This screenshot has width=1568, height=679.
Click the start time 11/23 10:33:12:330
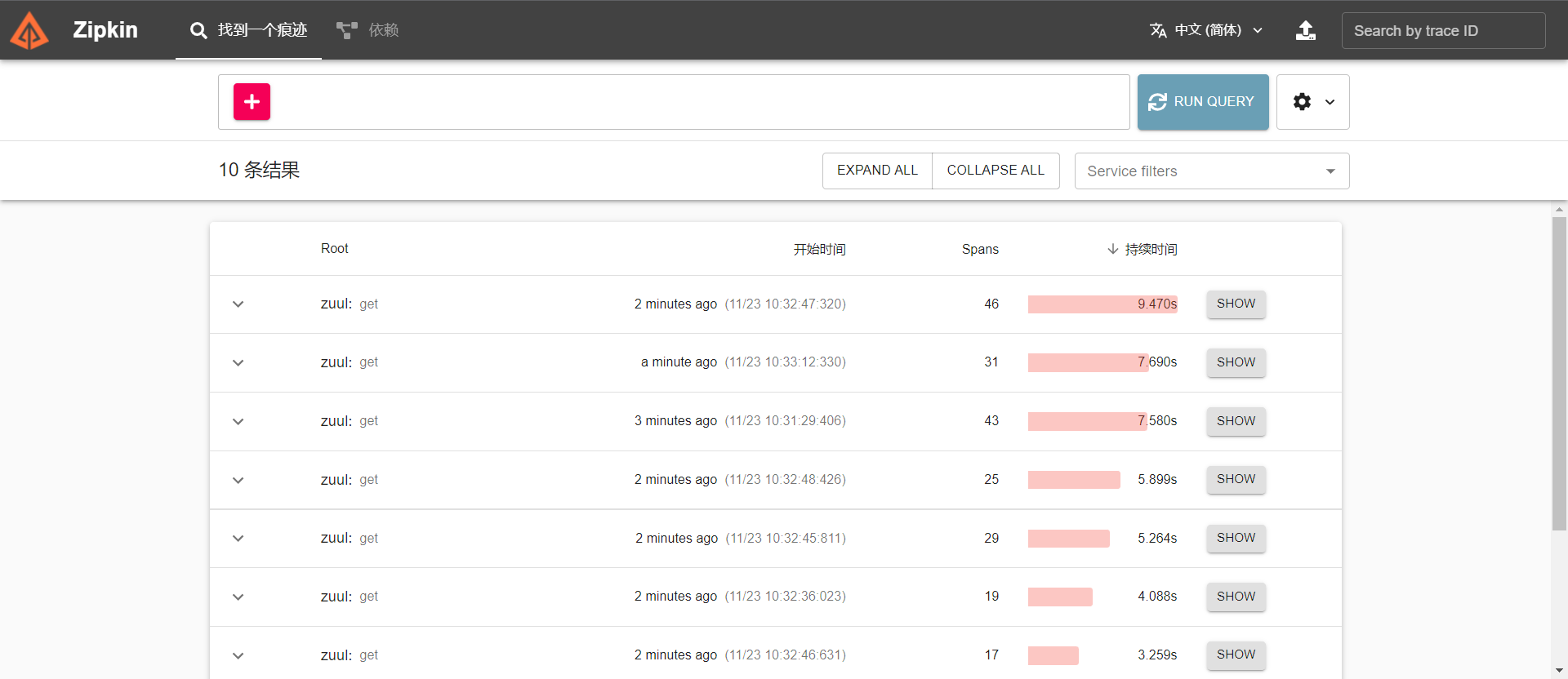click(785, 362)
